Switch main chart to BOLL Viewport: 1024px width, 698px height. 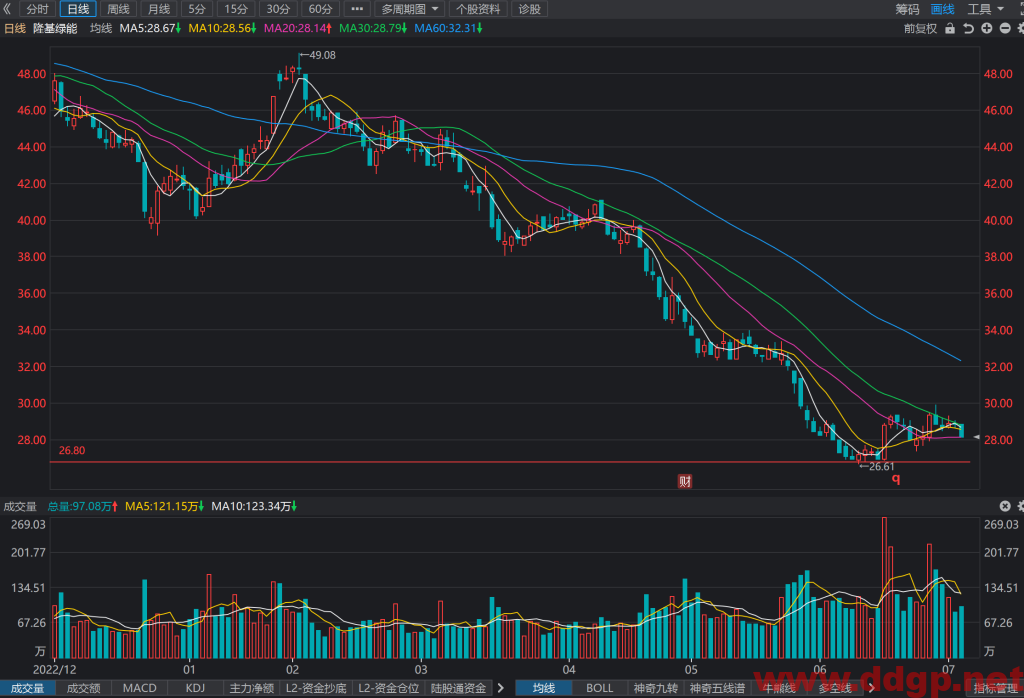pyautogui.click(x=600, y=688)
